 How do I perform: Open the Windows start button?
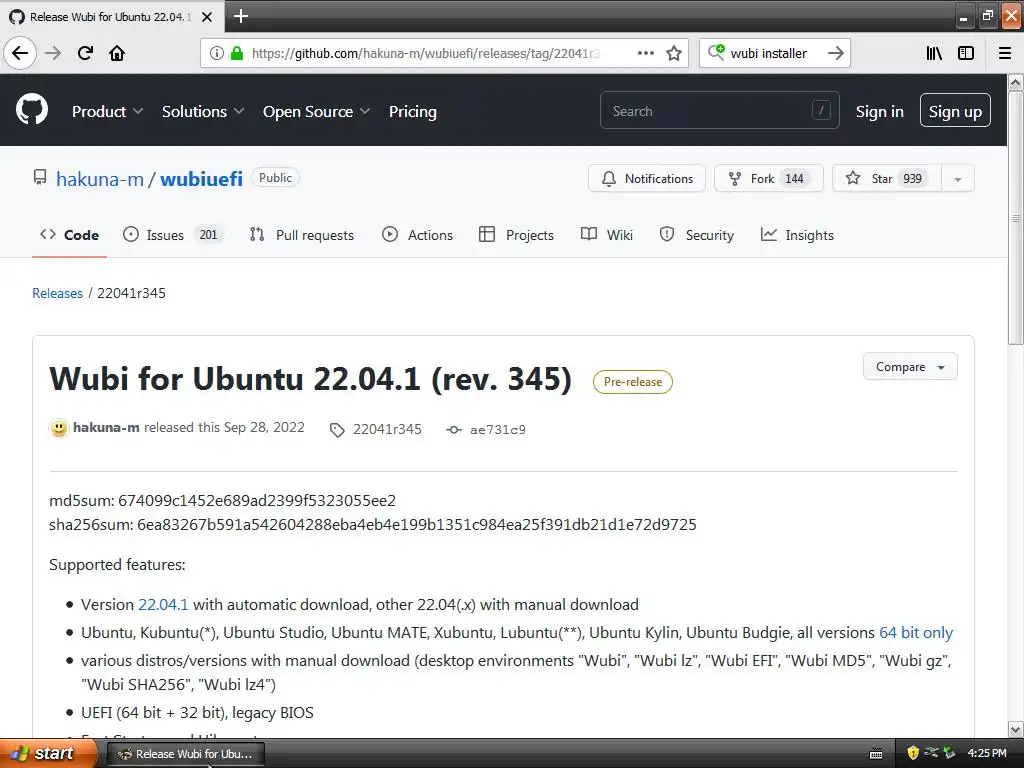[x=48, y=753]
